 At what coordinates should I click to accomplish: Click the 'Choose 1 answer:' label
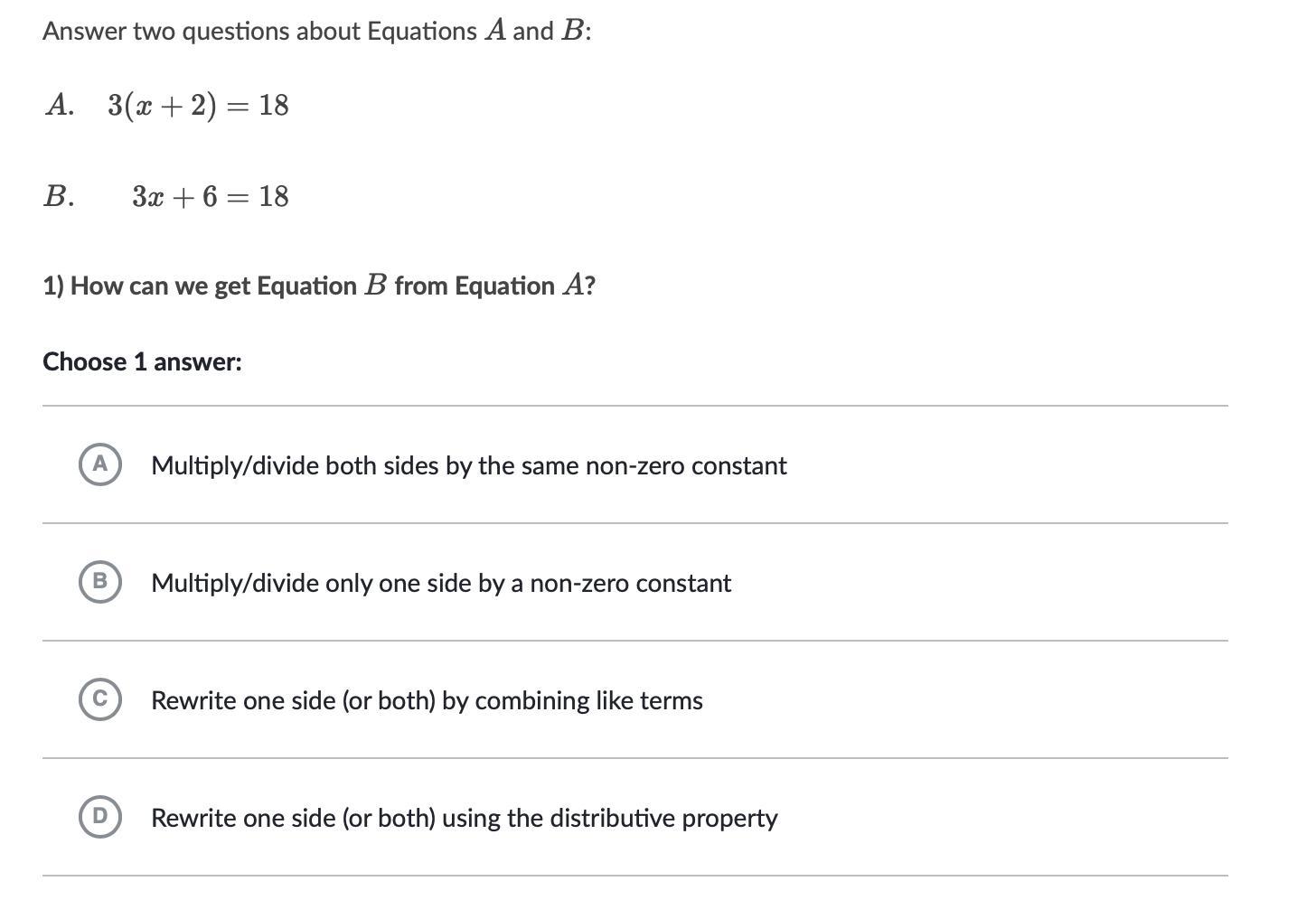click(x=142, y=361)
